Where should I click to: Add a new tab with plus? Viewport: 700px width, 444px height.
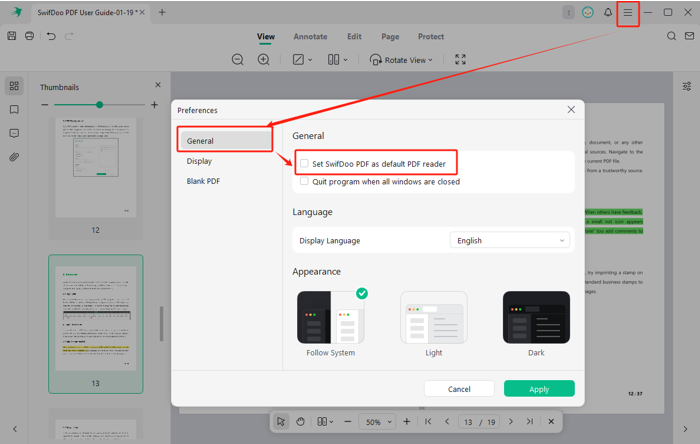(x=162, y=12)
